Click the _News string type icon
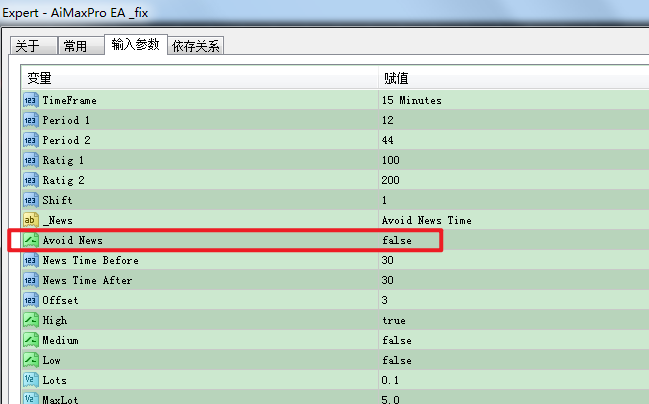 coord(30,220)
